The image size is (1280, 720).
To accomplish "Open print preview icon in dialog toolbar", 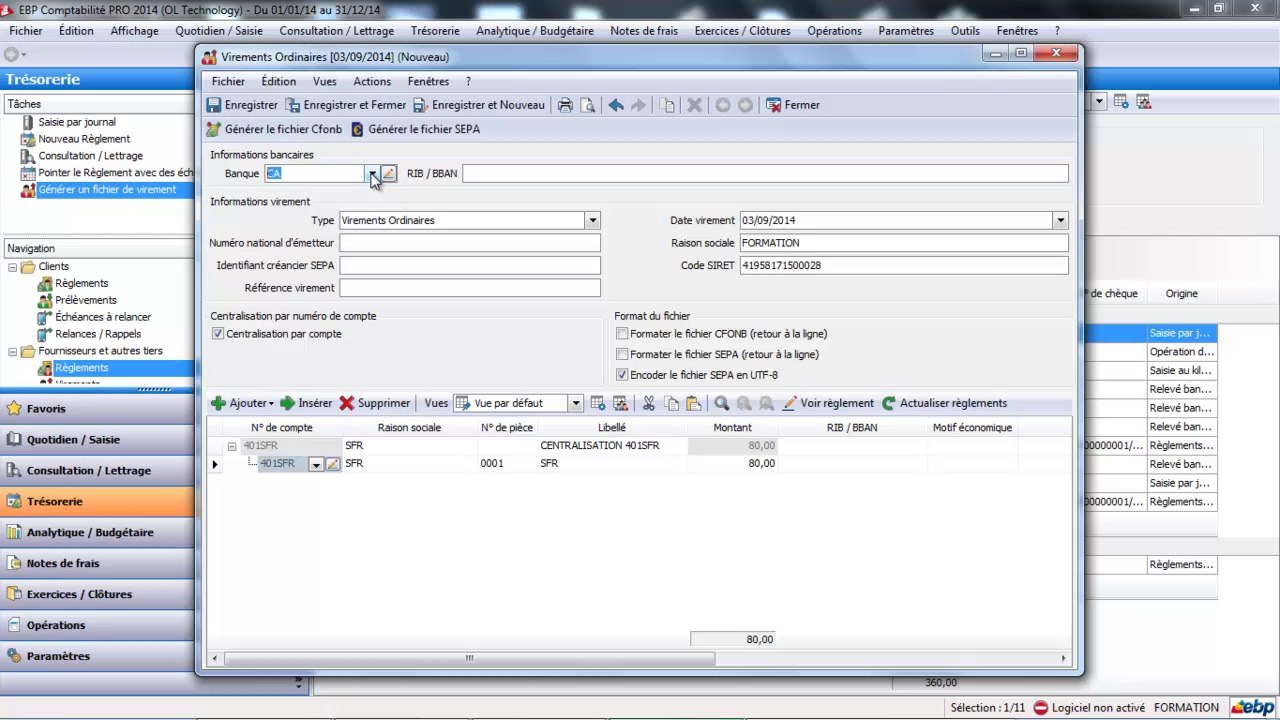I will coord(588,105).
